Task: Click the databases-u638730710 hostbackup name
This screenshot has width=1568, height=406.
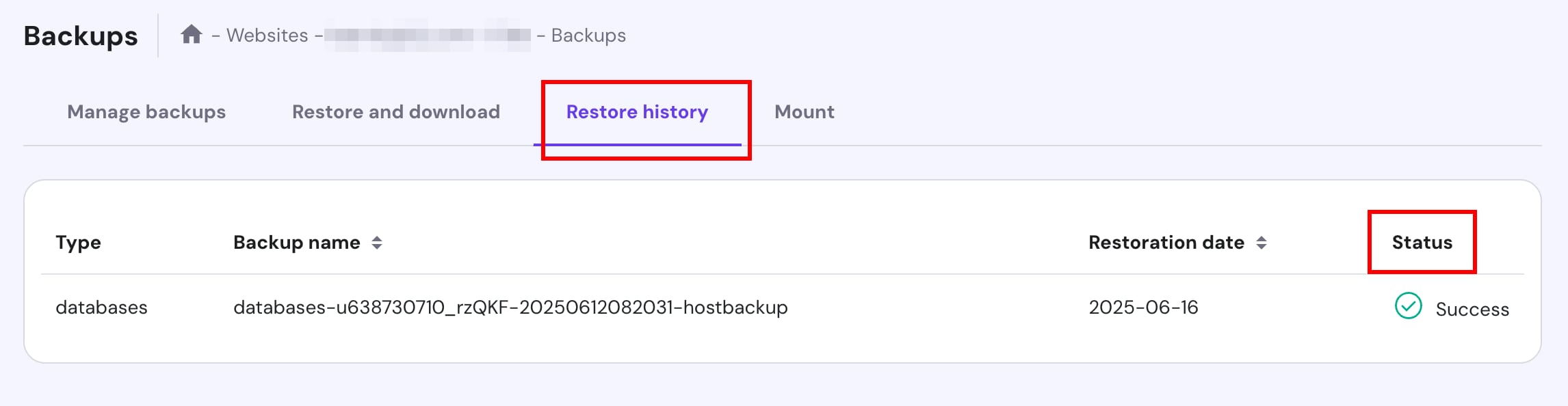Action: (x=510, y=308)
